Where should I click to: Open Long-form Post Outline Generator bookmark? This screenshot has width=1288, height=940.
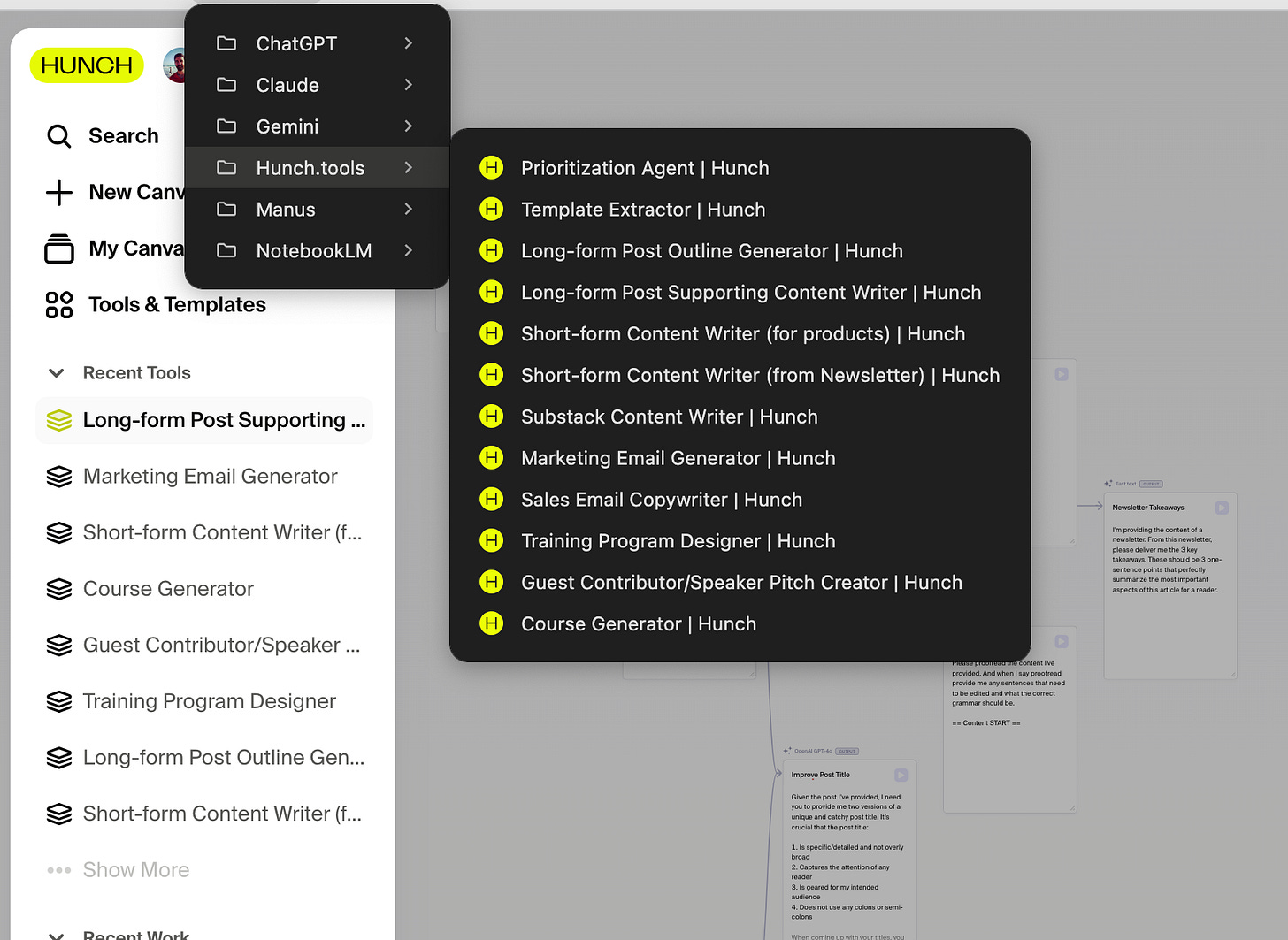pyautogui.click(x=740, y=251)
